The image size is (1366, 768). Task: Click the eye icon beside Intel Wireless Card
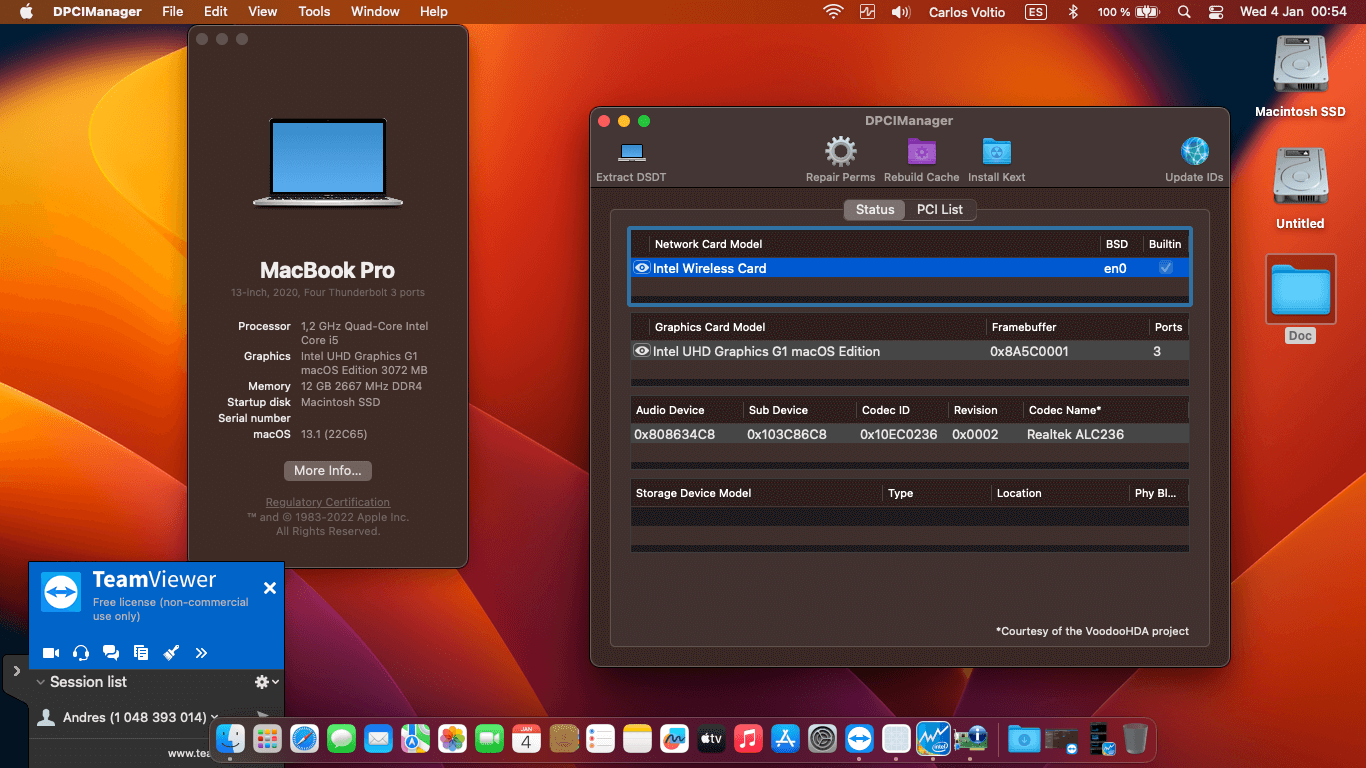642,268
